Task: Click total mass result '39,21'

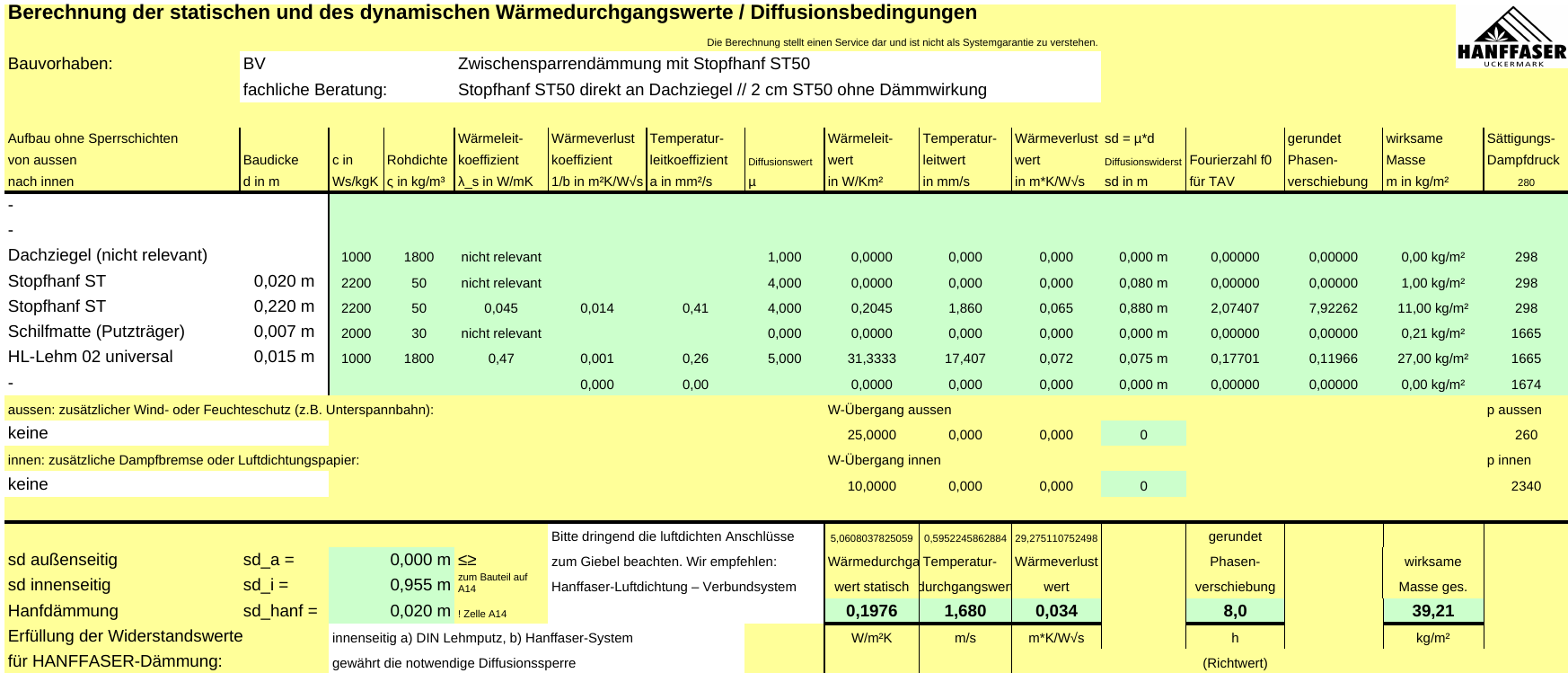Action: tap(1432, 611)
